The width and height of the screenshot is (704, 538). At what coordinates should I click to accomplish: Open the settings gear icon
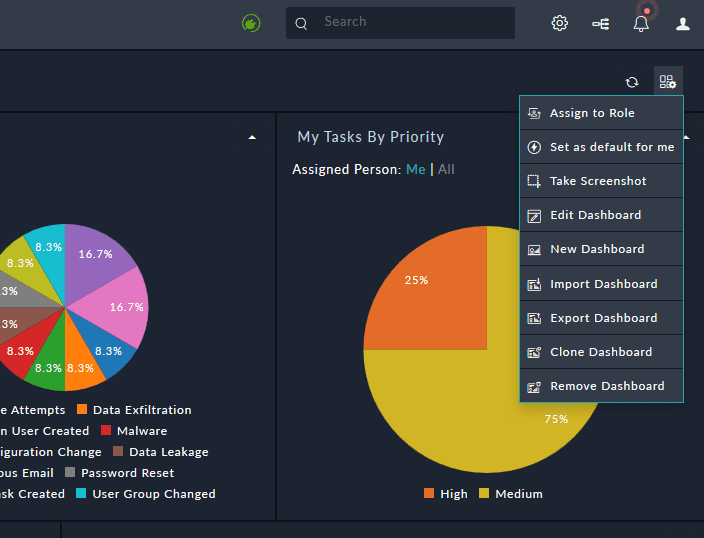pyautogui.click(x=560, y=23)
